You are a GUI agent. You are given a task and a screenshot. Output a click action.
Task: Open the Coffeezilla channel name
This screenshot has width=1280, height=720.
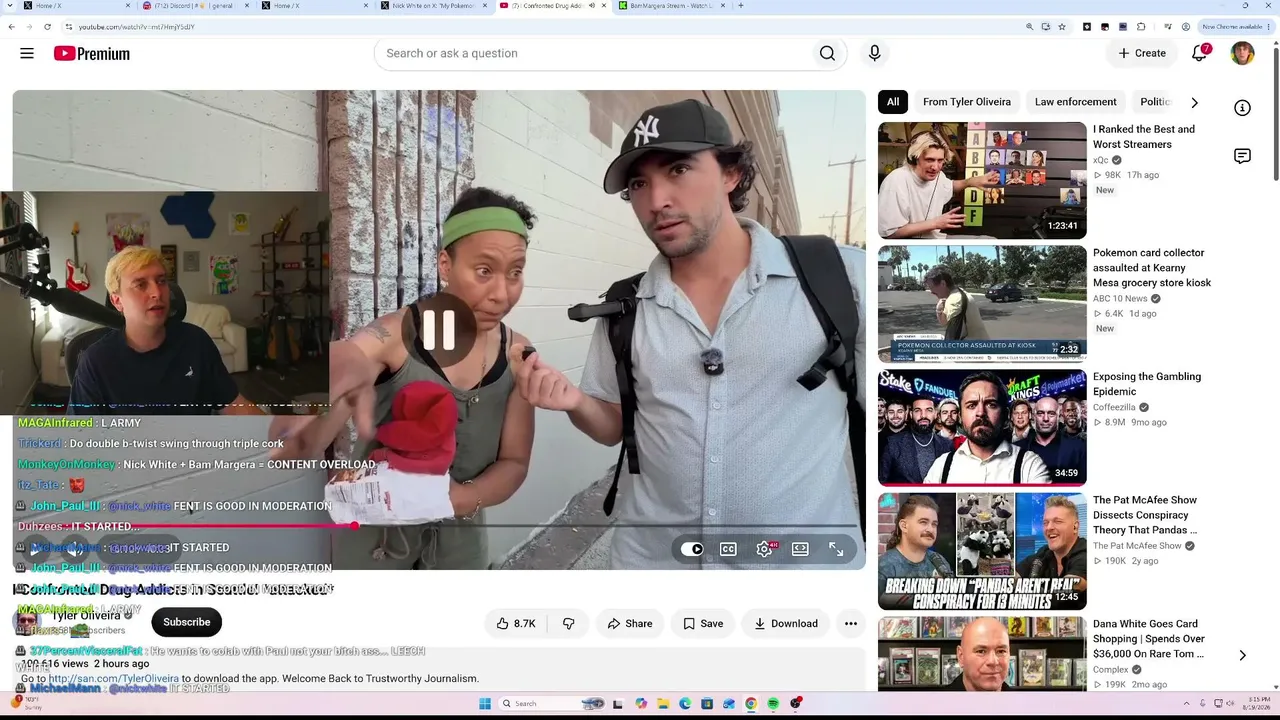1114,408
